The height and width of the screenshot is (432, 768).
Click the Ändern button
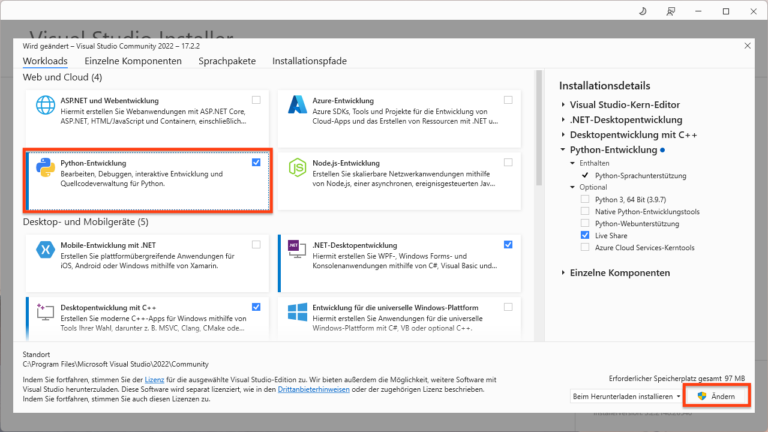point(717,396)
